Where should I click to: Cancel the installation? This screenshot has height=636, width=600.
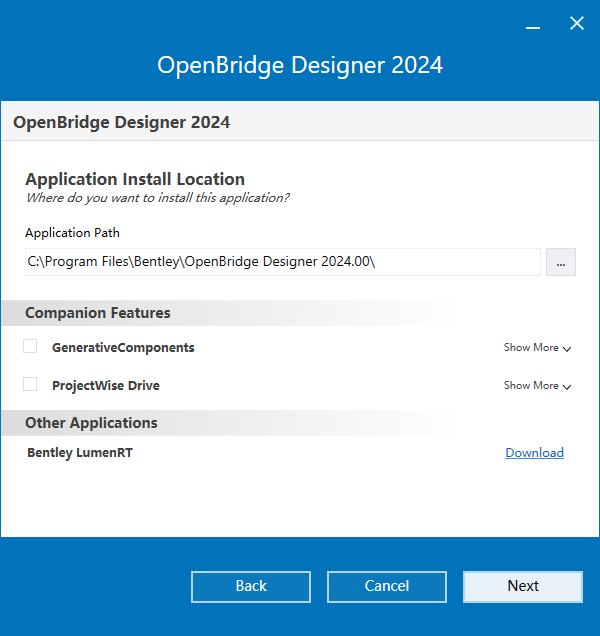pos(387,587)
